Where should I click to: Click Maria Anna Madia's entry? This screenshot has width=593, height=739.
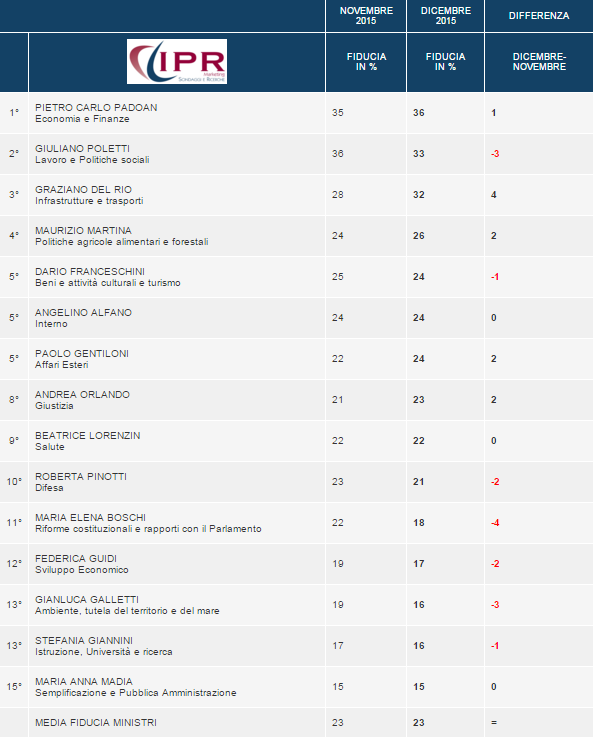pyautogui.click(x=136, y=687)
